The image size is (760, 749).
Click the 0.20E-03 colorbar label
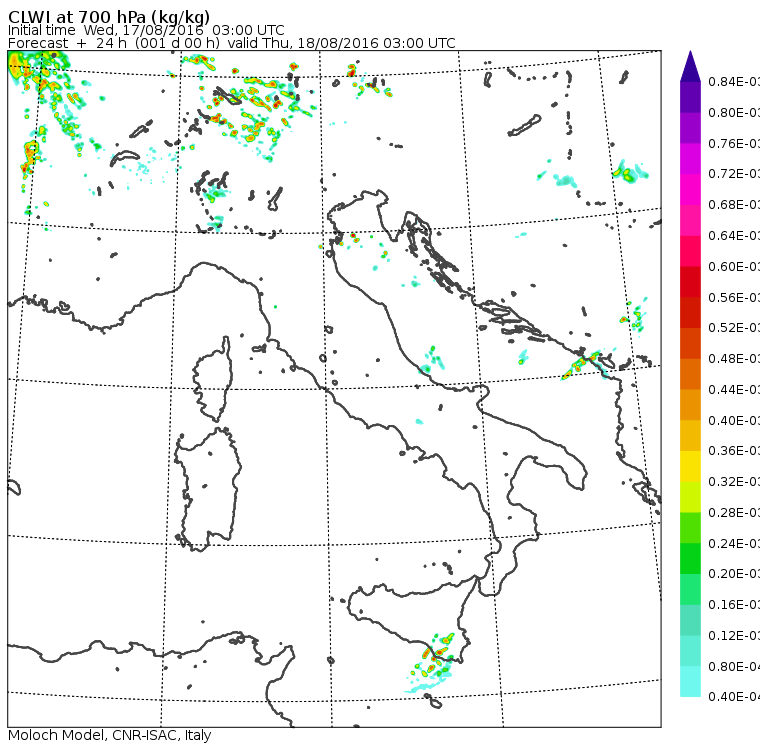click(734, 574)
